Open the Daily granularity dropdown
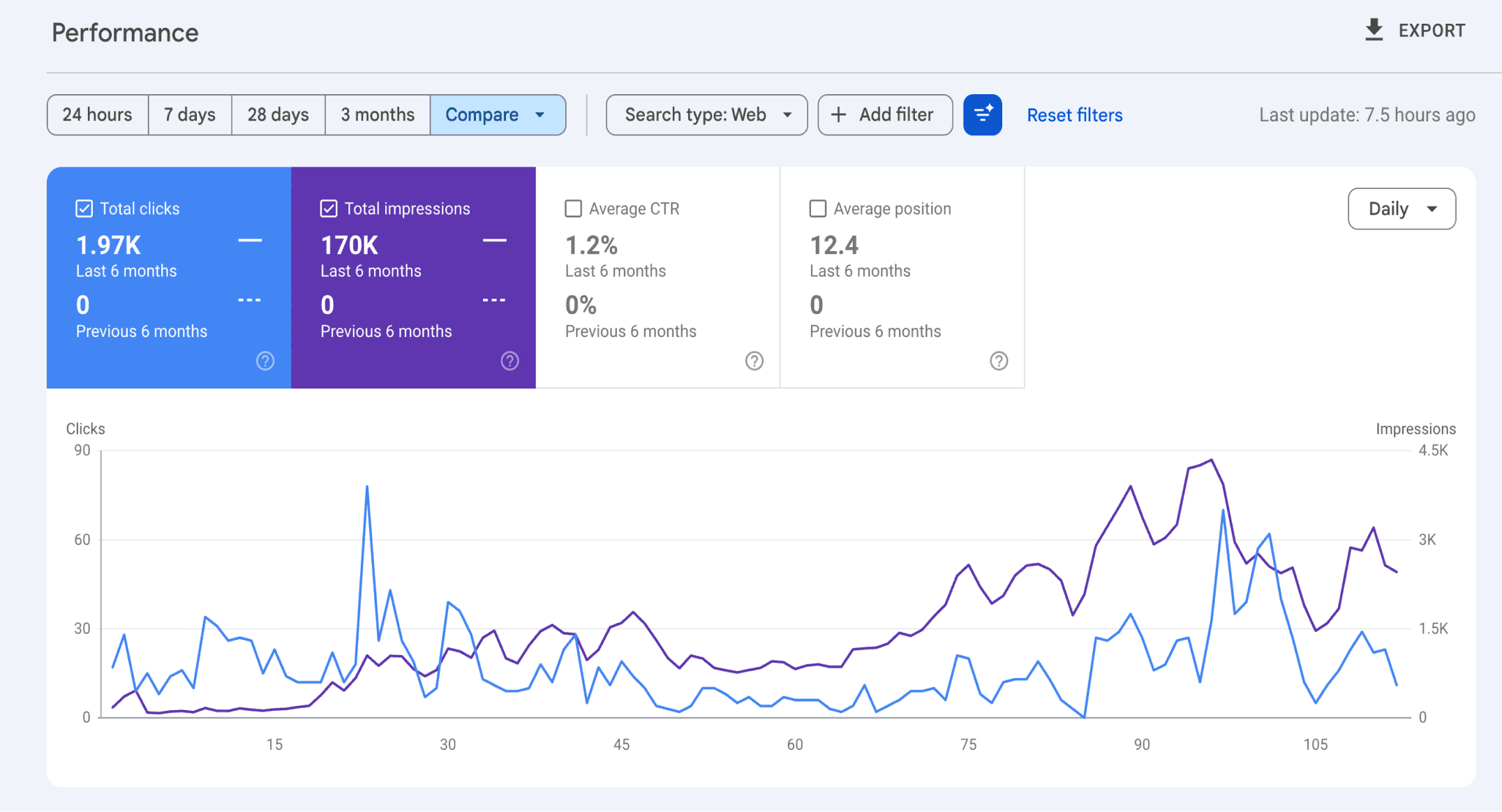This screenshot has height=812, width=1502. click(1401, 208)
